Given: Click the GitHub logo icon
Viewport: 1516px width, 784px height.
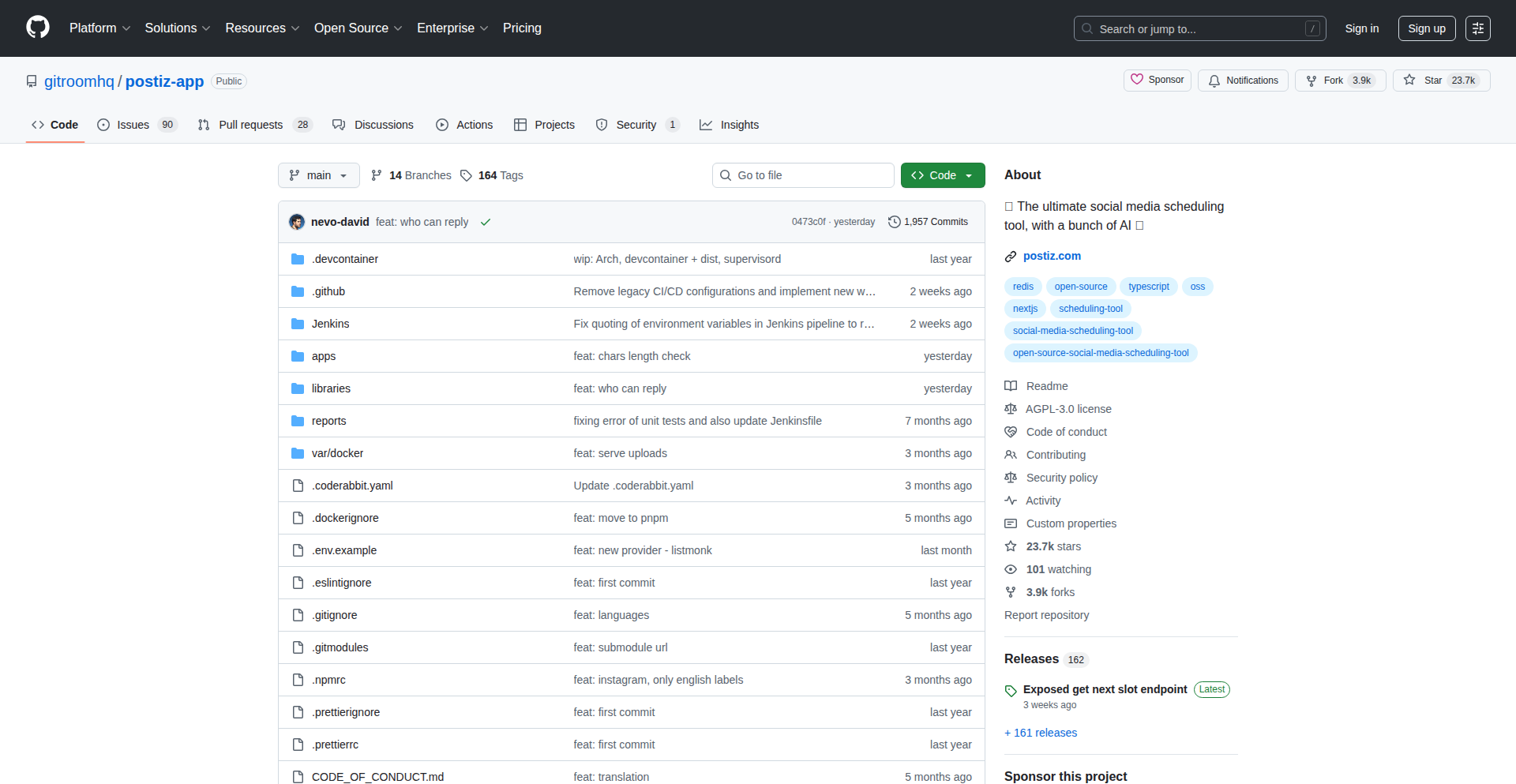Looking at the screenshot, I should pos(38,28).
